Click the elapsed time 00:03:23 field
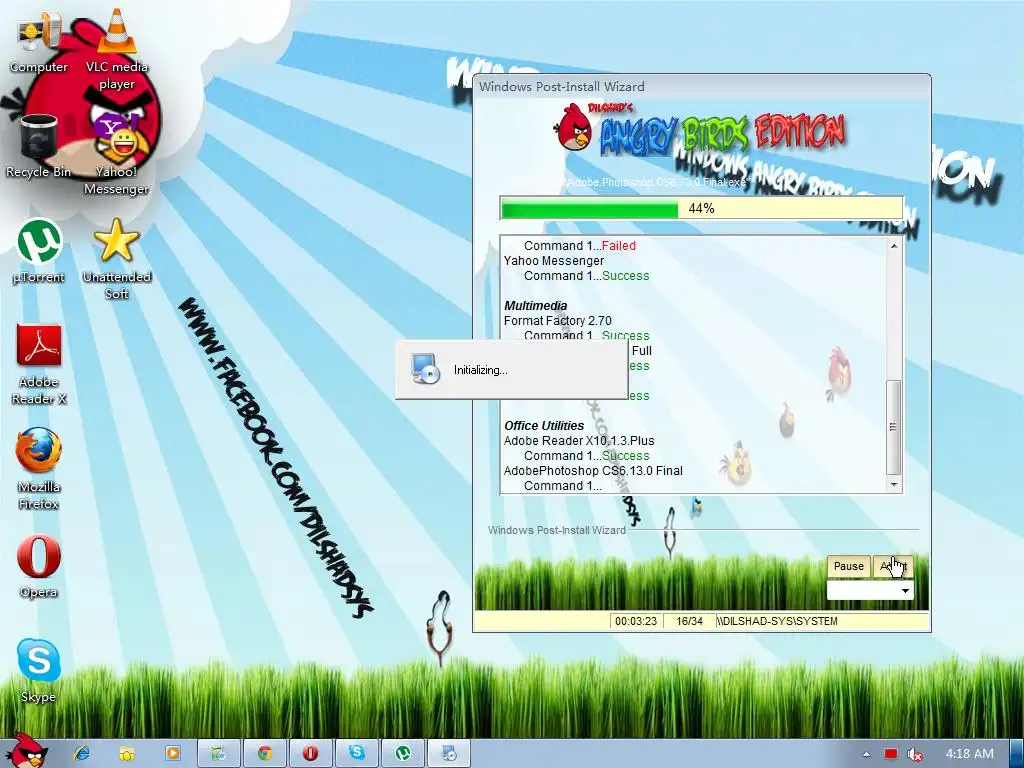 pos(636,621)
